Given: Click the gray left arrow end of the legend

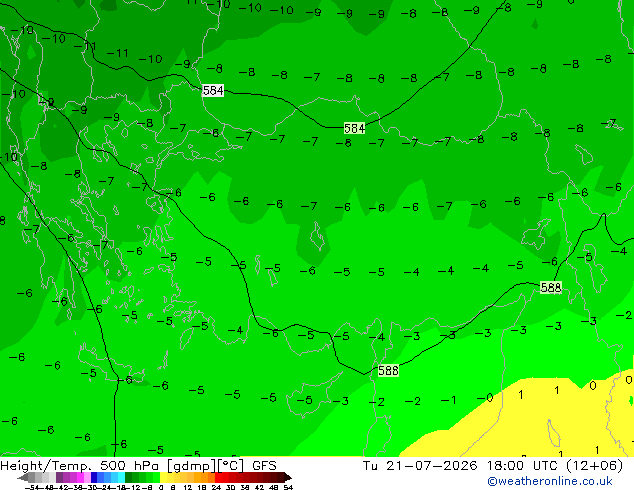Looking at the screenshot, I should (x=23, y=478).
